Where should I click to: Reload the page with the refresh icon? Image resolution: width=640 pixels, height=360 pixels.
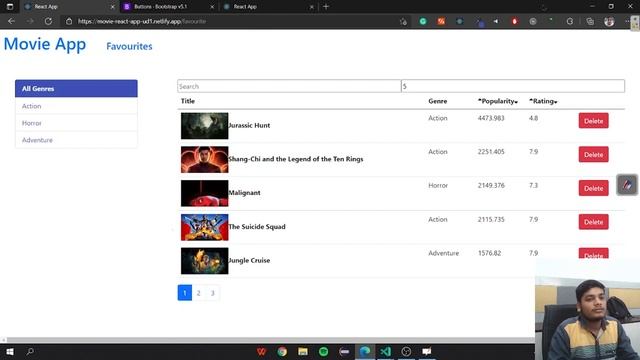(x=48, y=21)
